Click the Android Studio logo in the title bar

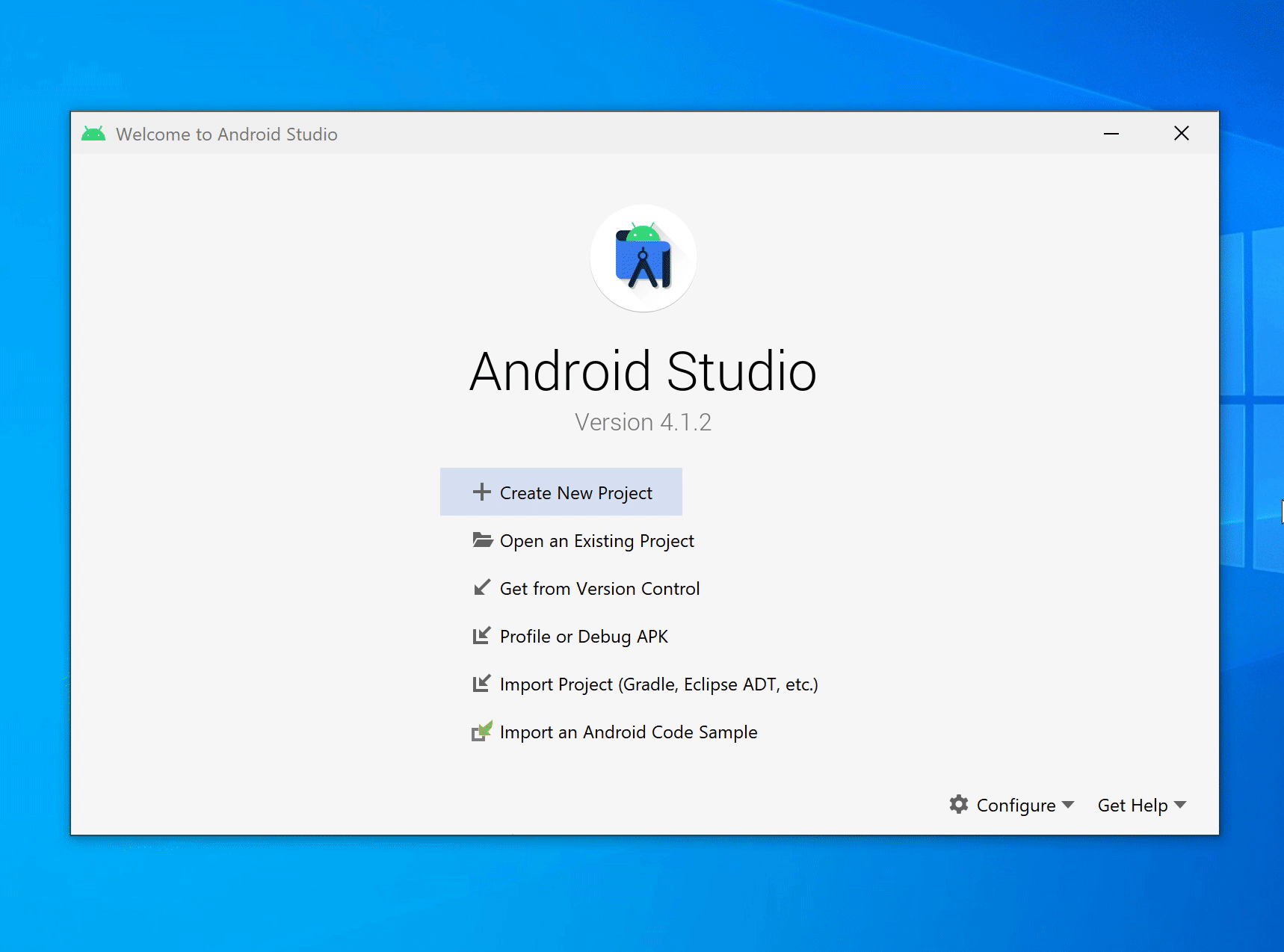point(94,133)
